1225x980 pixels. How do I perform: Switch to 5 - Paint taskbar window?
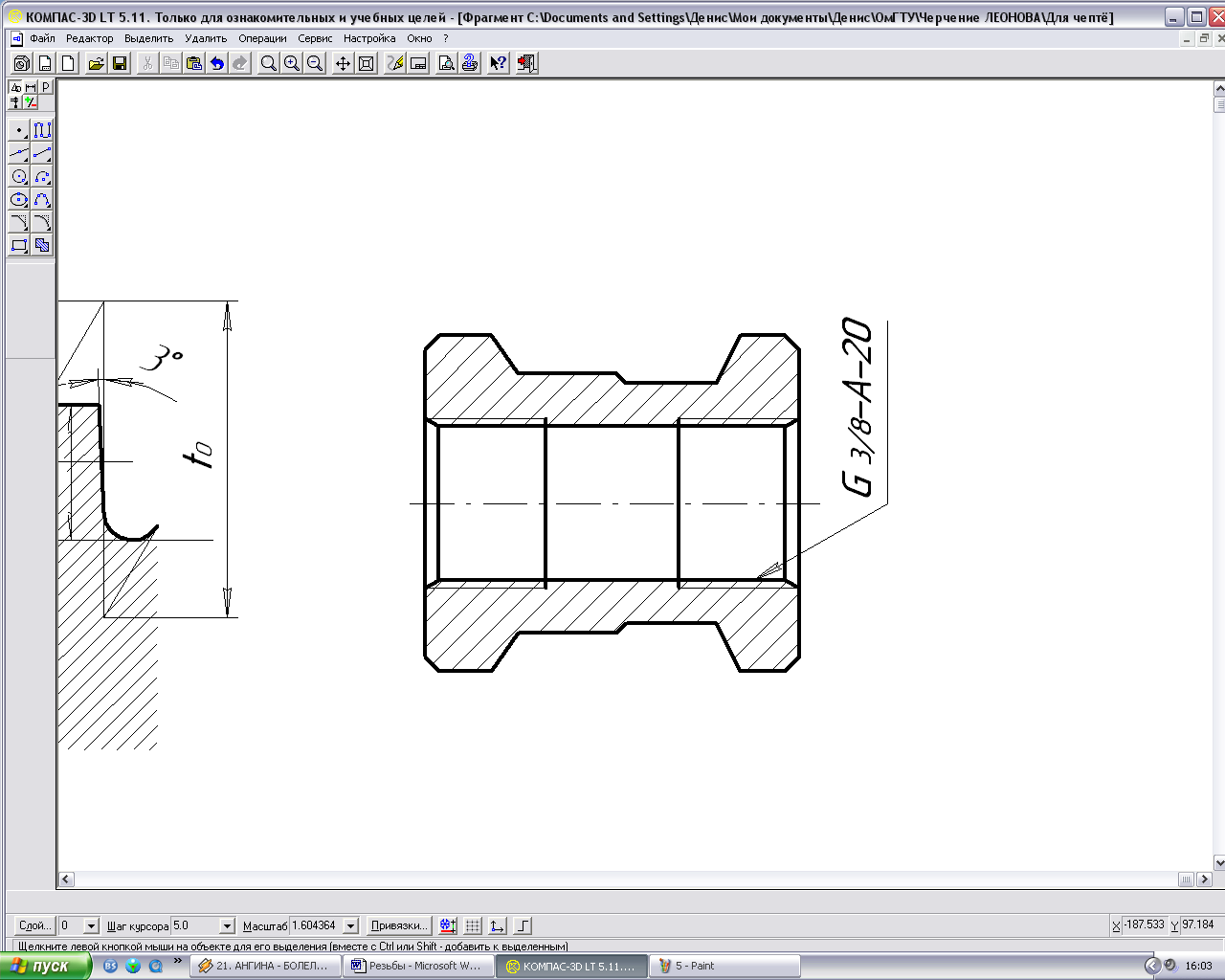click(x=724, y=966)
